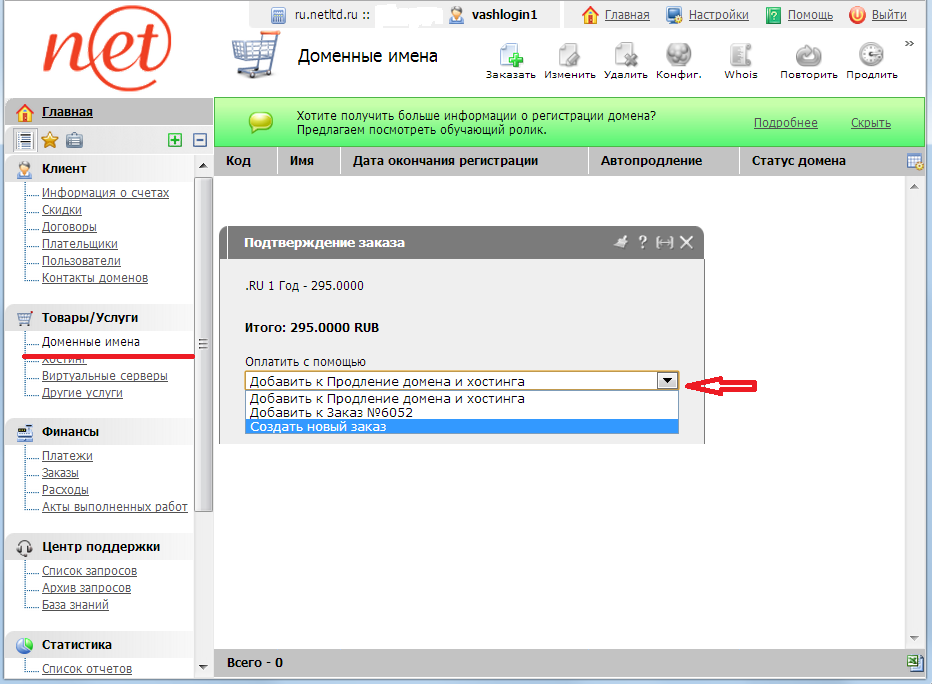This screenshot has width=932, height=684.
Task: Click the table settings icon beside column headers
Action: point(914,161)
